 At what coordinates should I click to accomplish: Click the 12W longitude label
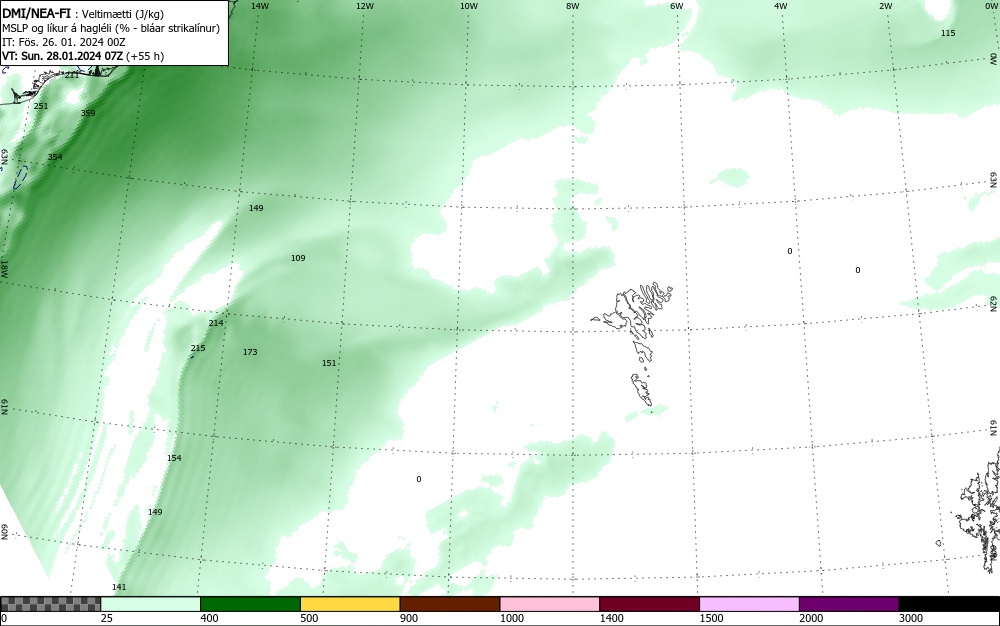[364, 6]
